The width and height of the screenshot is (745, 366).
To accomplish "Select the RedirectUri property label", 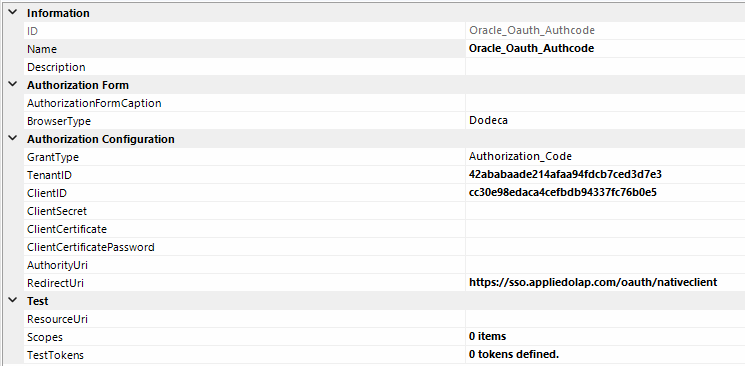I will [x=56, y=283].
